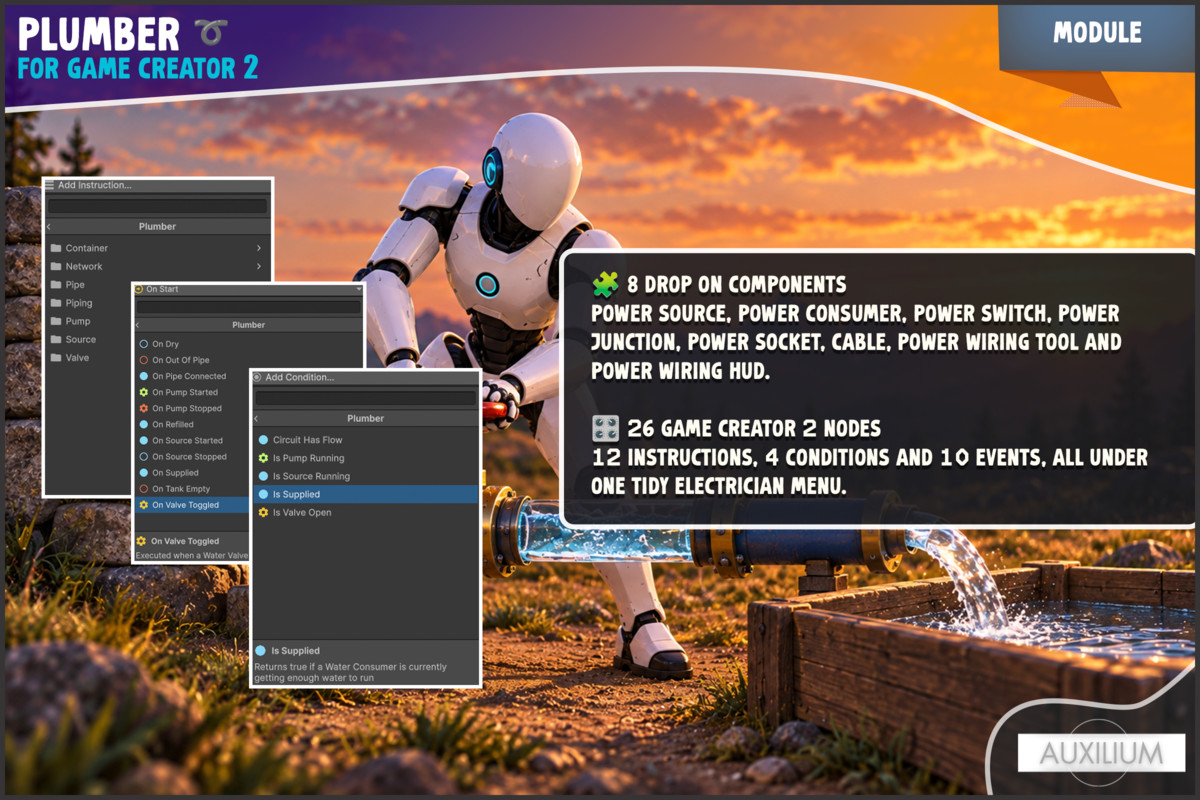
Task: Click the Add Condition search field
Action: [x=365, y=398]
